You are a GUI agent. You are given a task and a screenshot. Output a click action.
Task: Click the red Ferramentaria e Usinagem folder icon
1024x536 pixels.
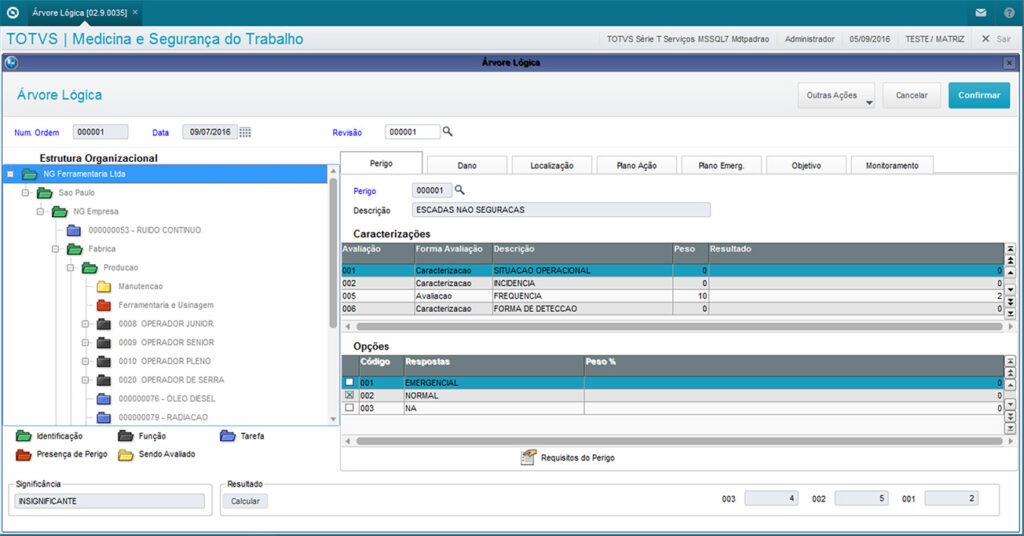click(x=104, y=305)
